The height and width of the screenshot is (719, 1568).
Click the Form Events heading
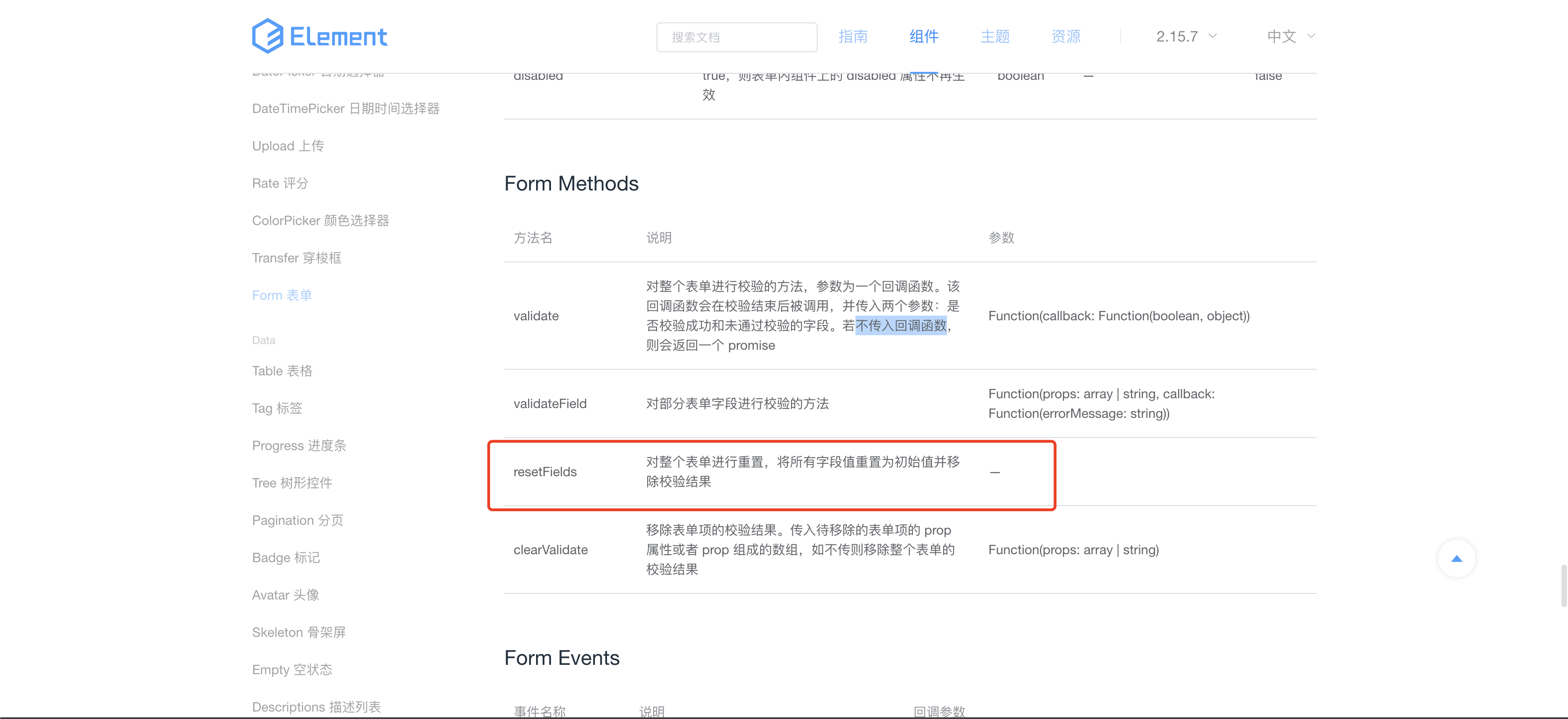562,657
